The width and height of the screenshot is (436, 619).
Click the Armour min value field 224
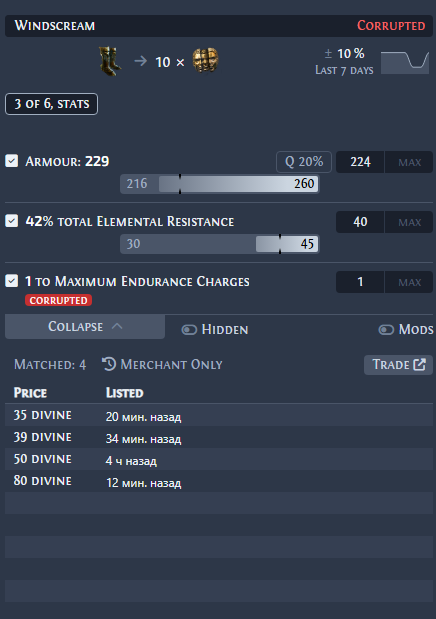pyautogui.click(x=360, y=162)
